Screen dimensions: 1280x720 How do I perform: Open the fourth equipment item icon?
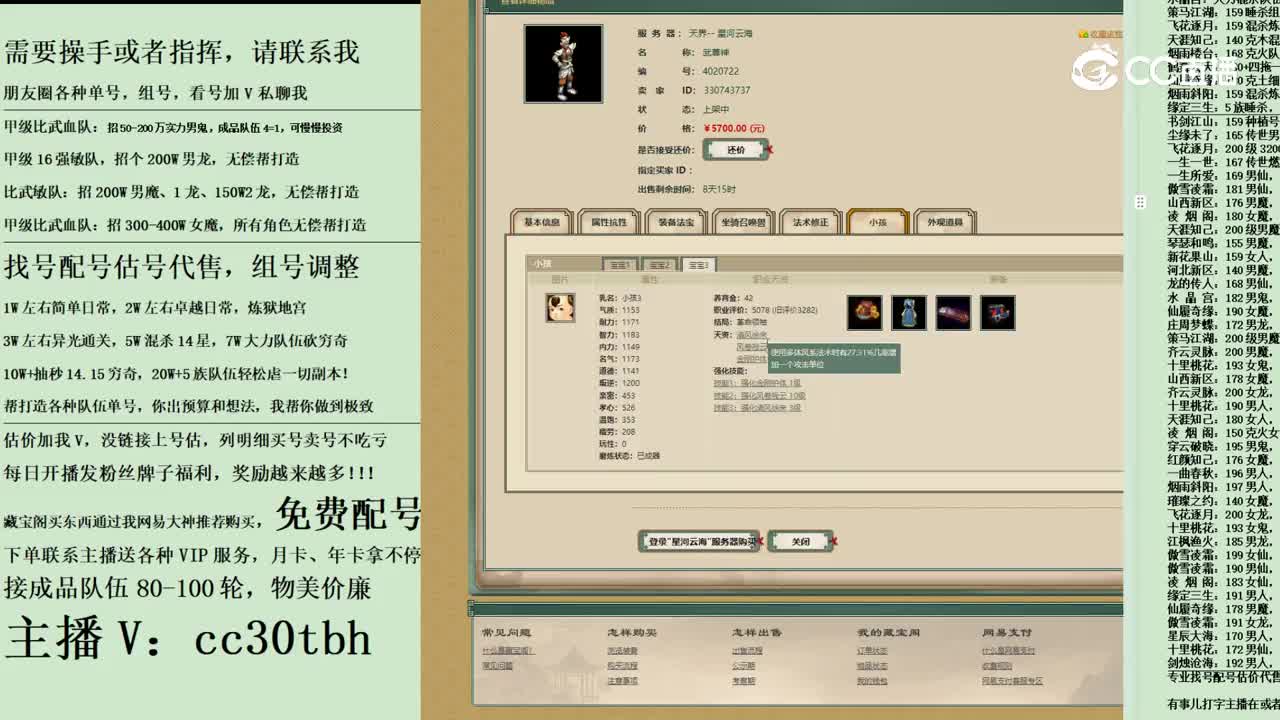(x=997, y=312)
